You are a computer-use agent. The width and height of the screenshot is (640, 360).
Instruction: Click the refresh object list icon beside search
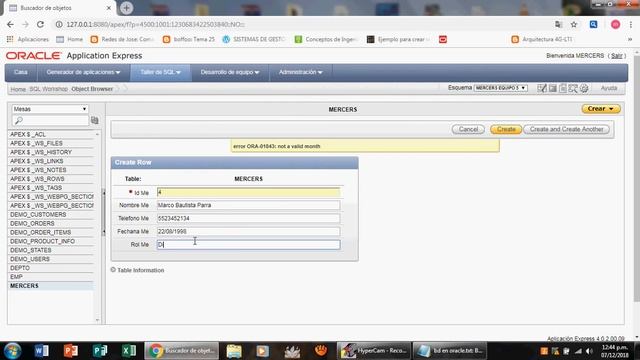click(x=95, y=120)
